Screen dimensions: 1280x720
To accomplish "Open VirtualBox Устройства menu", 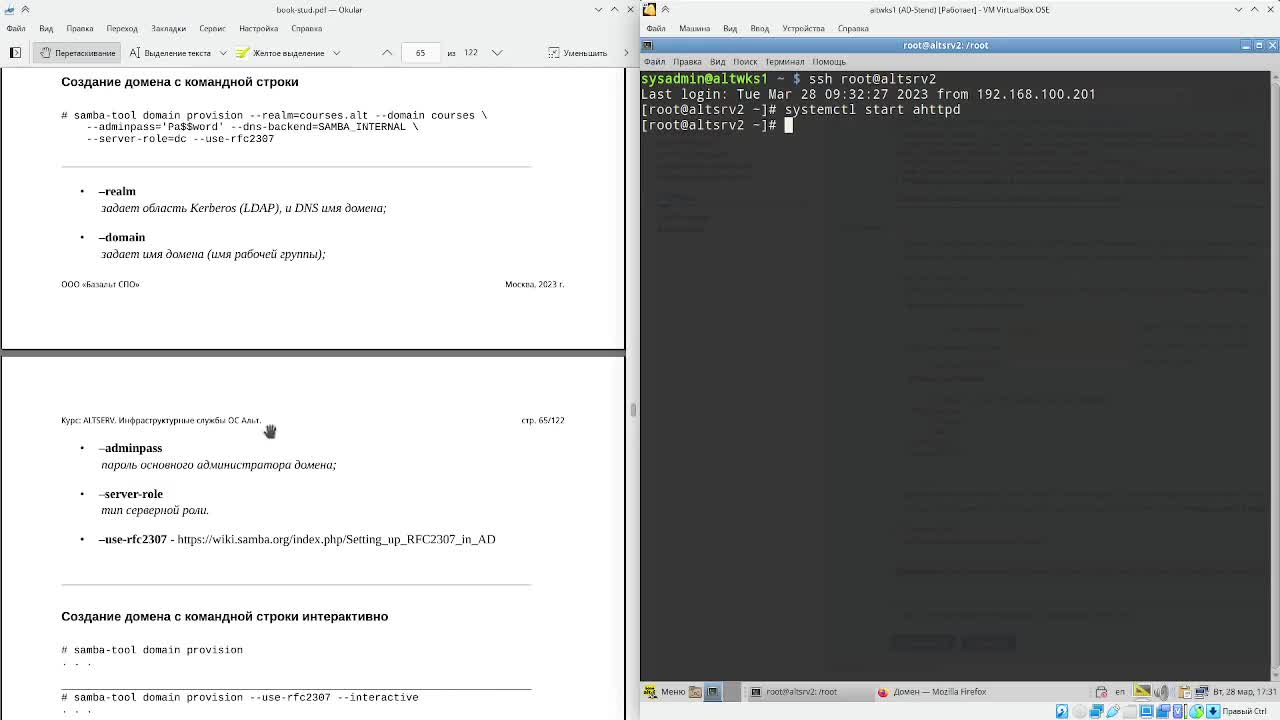I will point(803,28).
